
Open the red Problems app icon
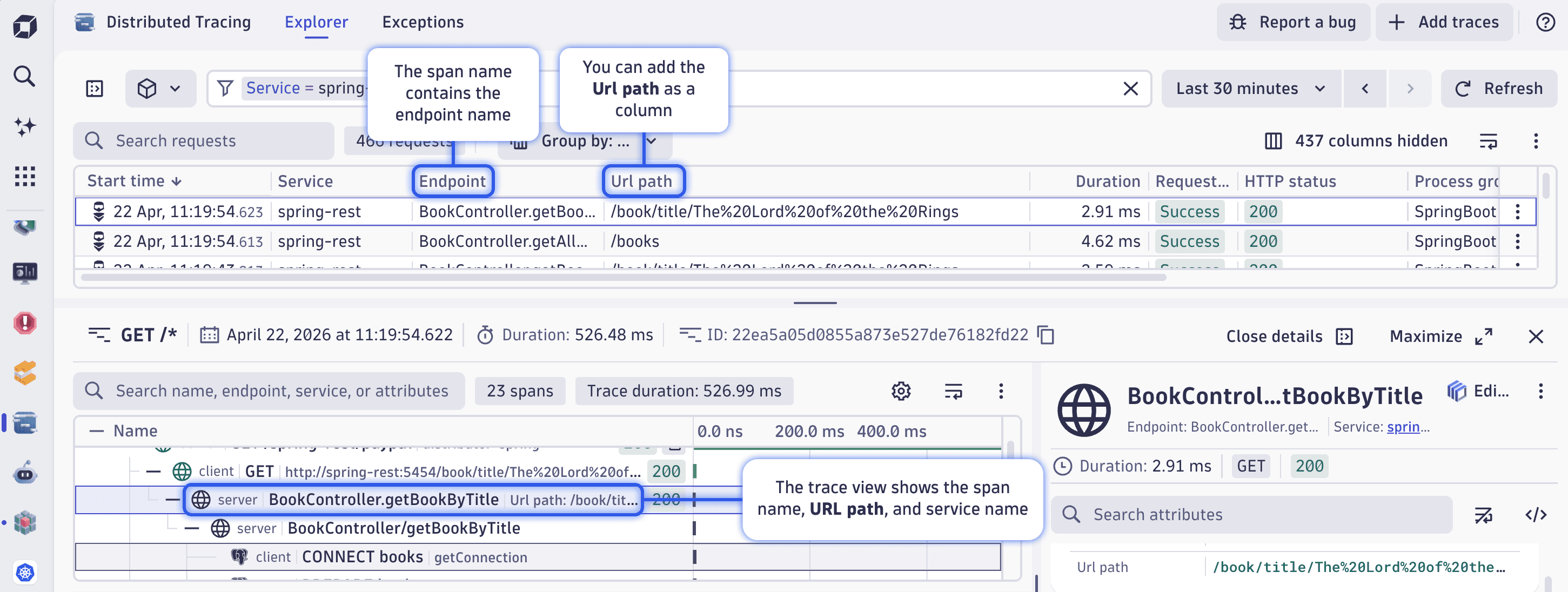click(x=25, y=322)
